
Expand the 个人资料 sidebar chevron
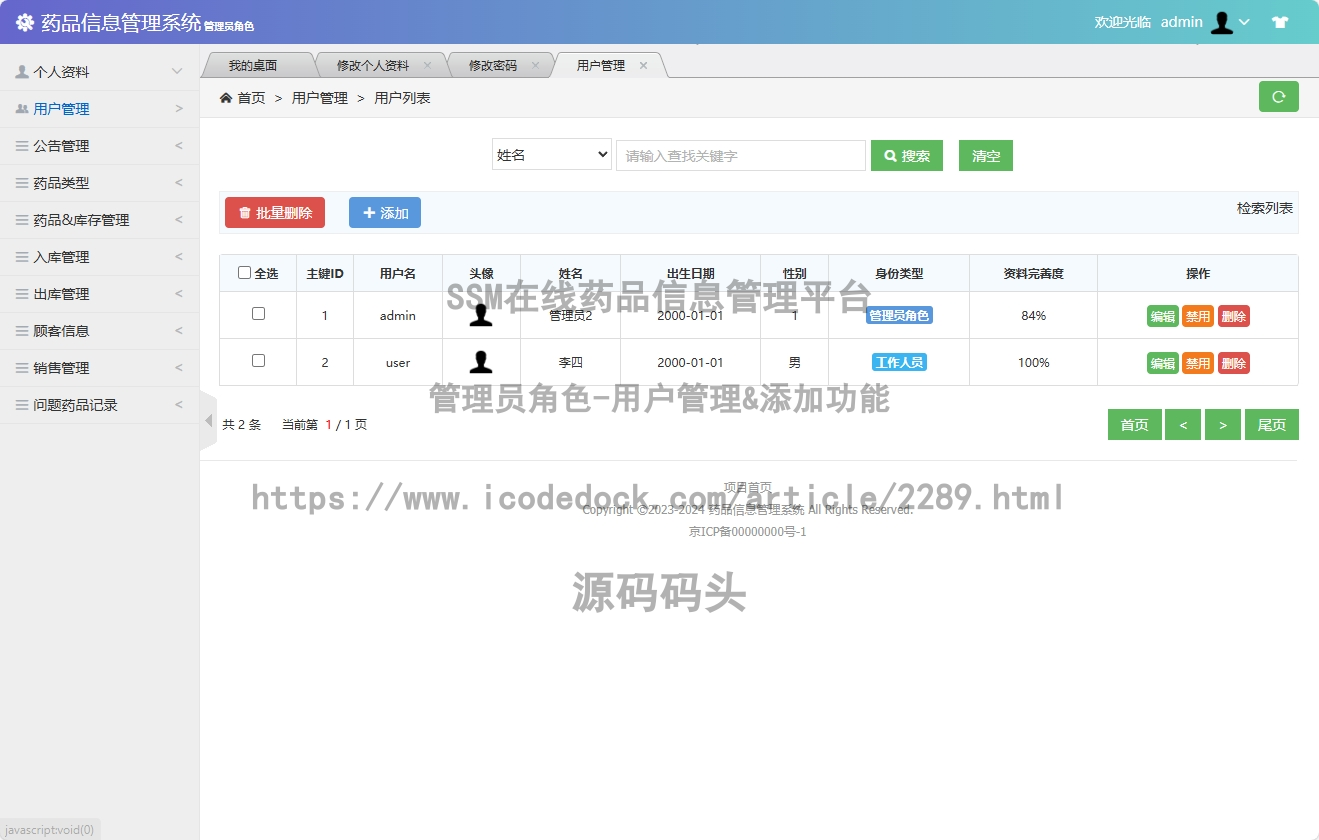tap(177, 72)
